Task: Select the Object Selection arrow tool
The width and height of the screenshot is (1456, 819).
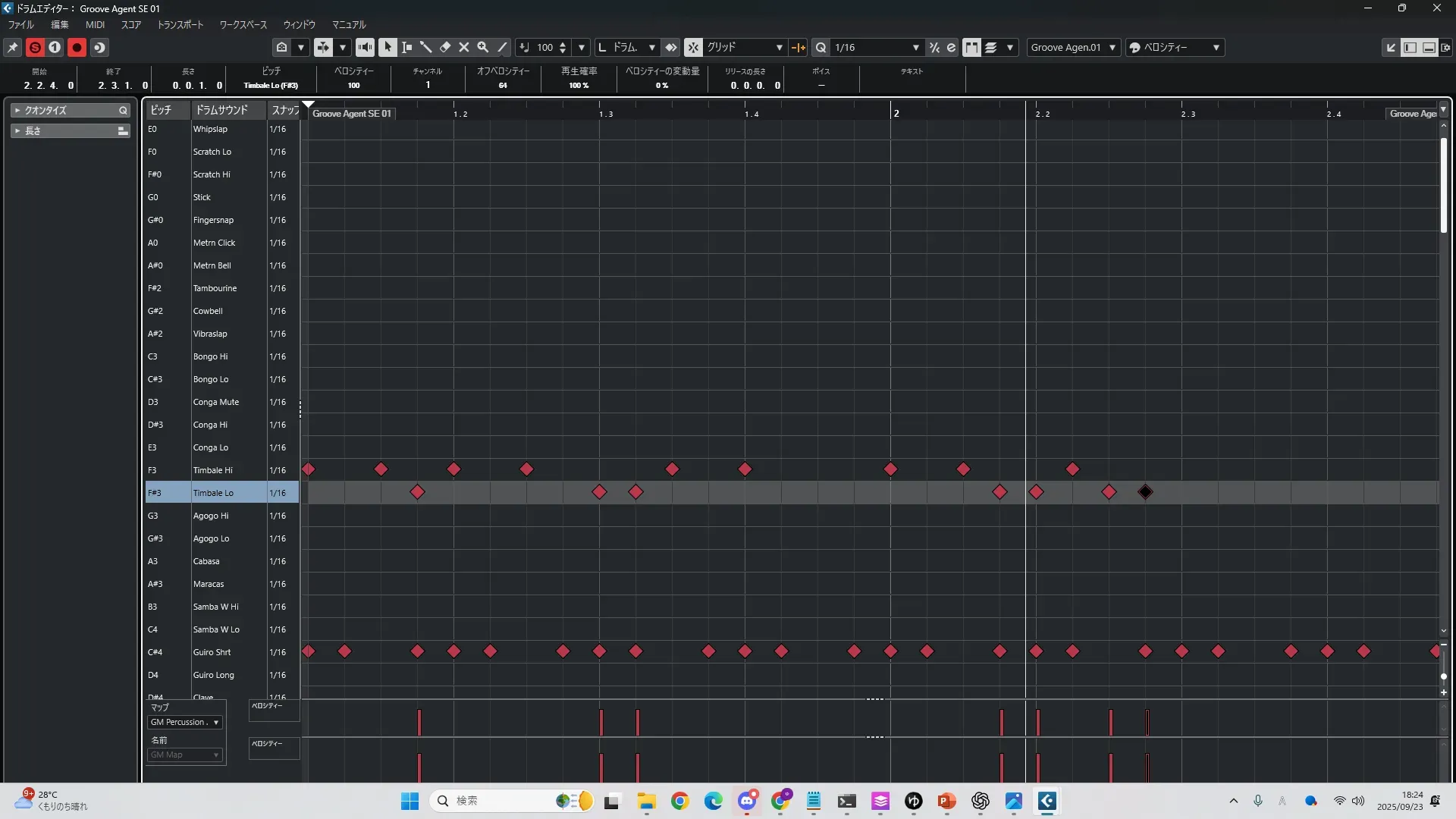Action: (388, 47)
